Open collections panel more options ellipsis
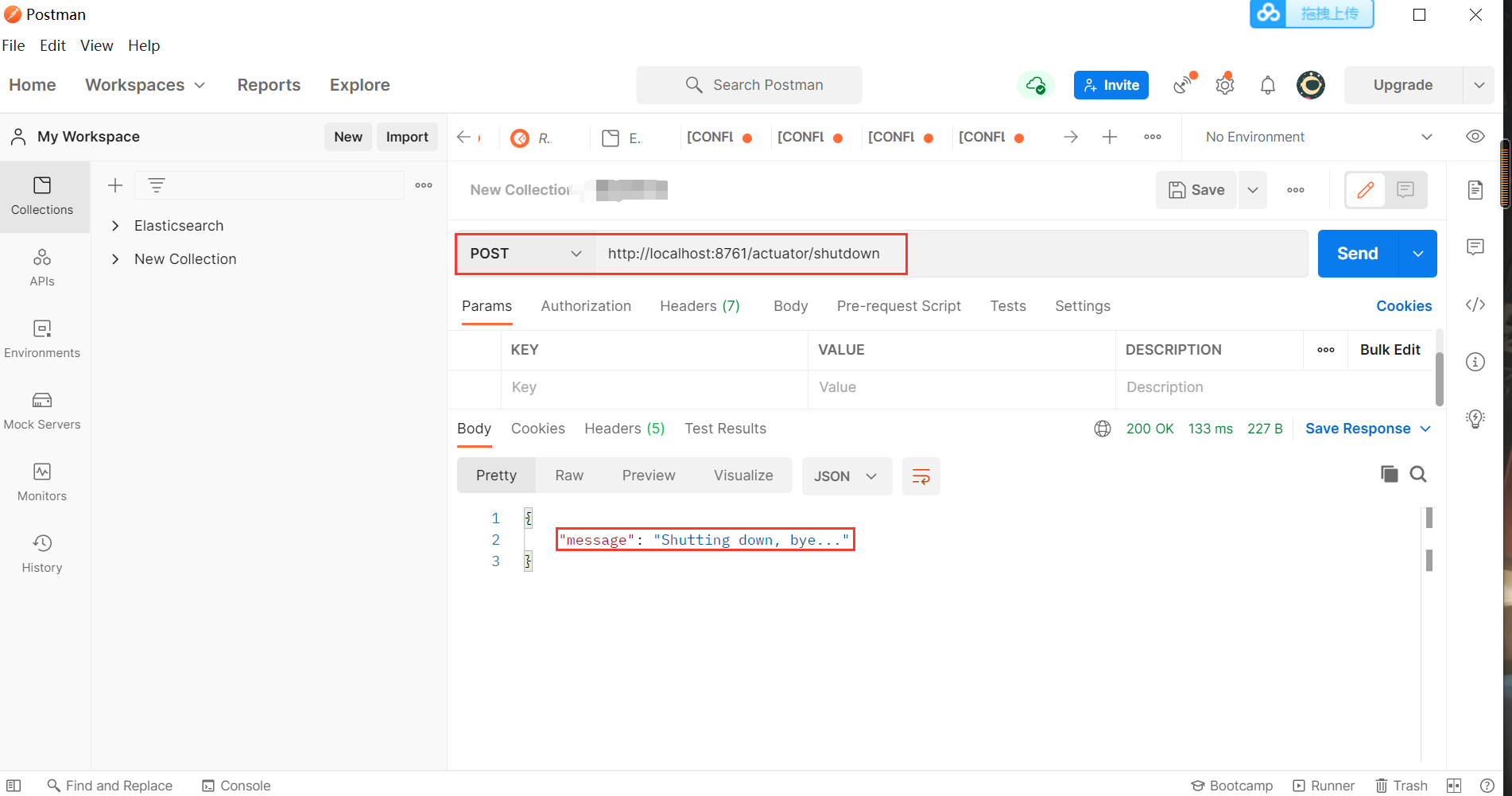 pyautogui.click(x=424, y=185)
